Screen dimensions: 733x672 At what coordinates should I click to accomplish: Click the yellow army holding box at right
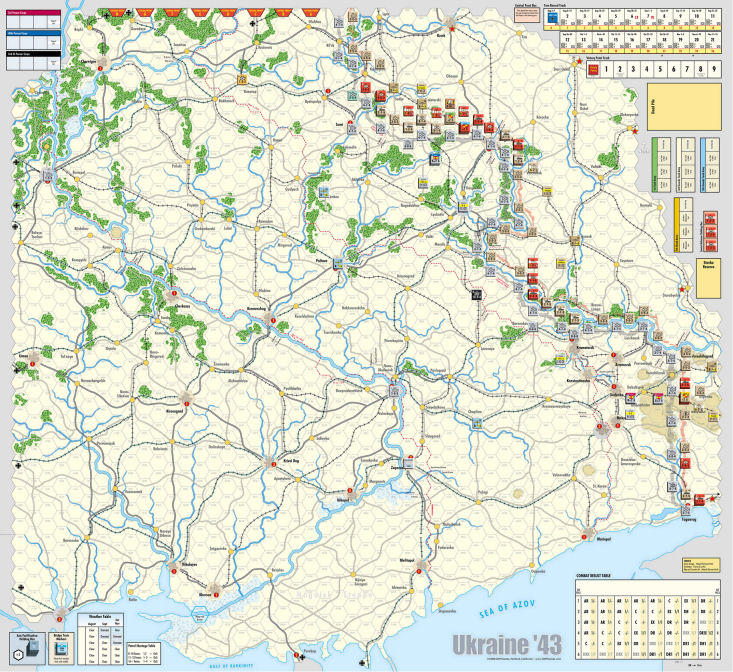[683, 225]
